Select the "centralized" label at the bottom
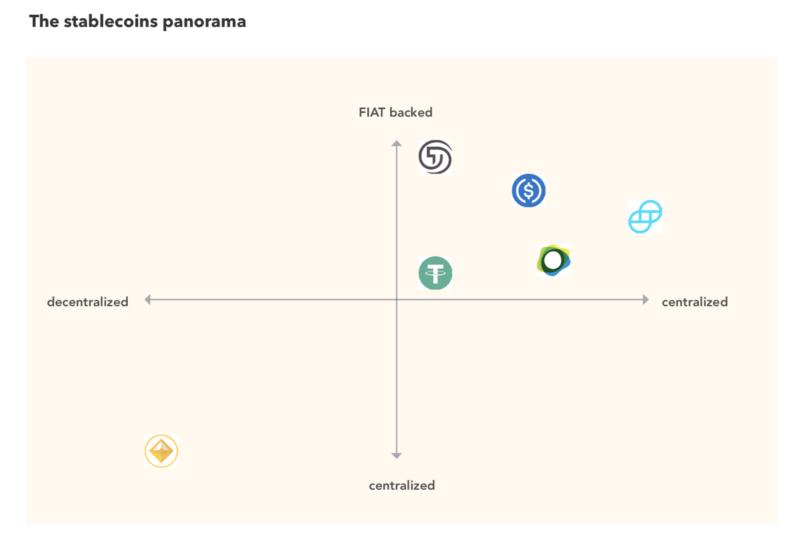800x536 pixels. point(402,485)
